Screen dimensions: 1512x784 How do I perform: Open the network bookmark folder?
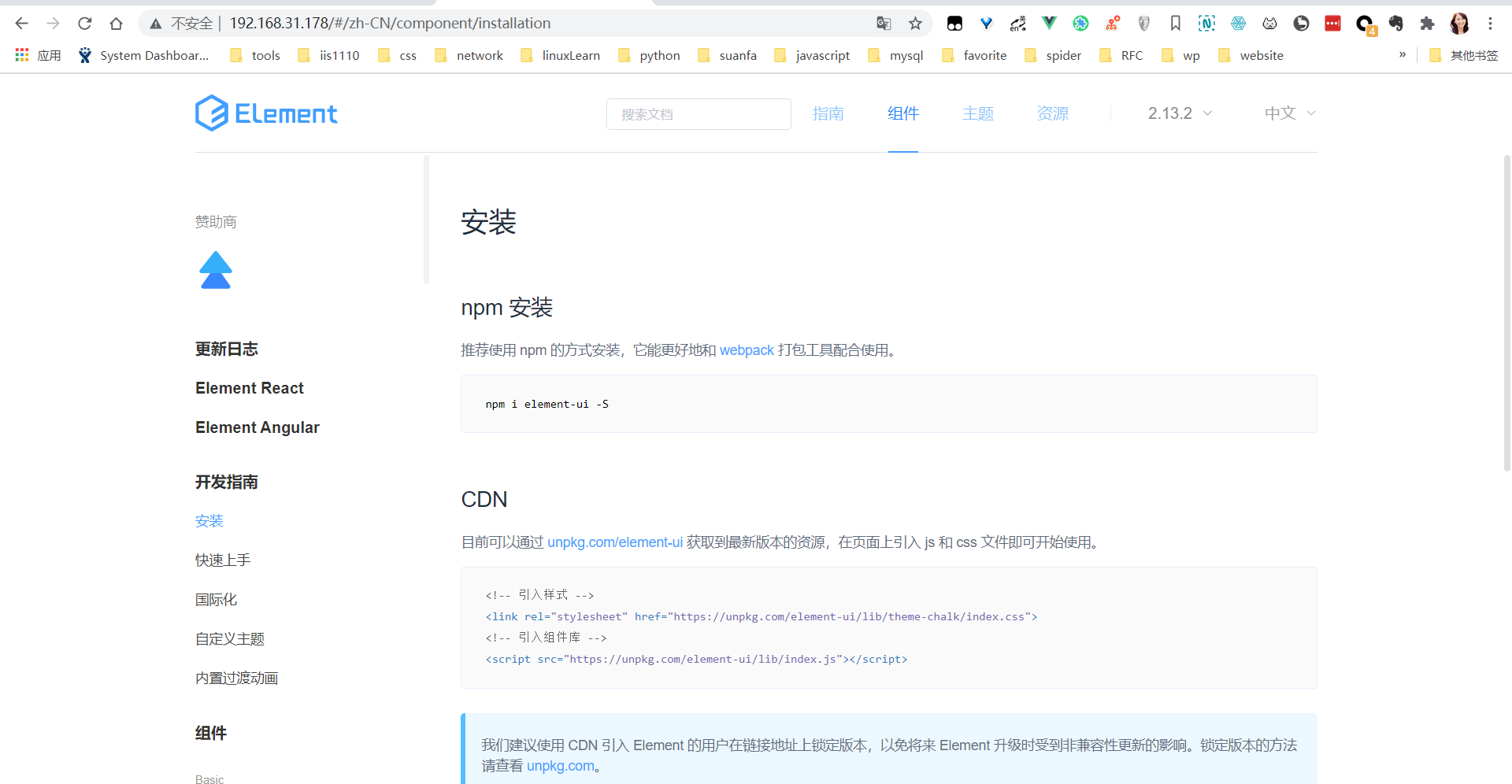tap(469, 55)
